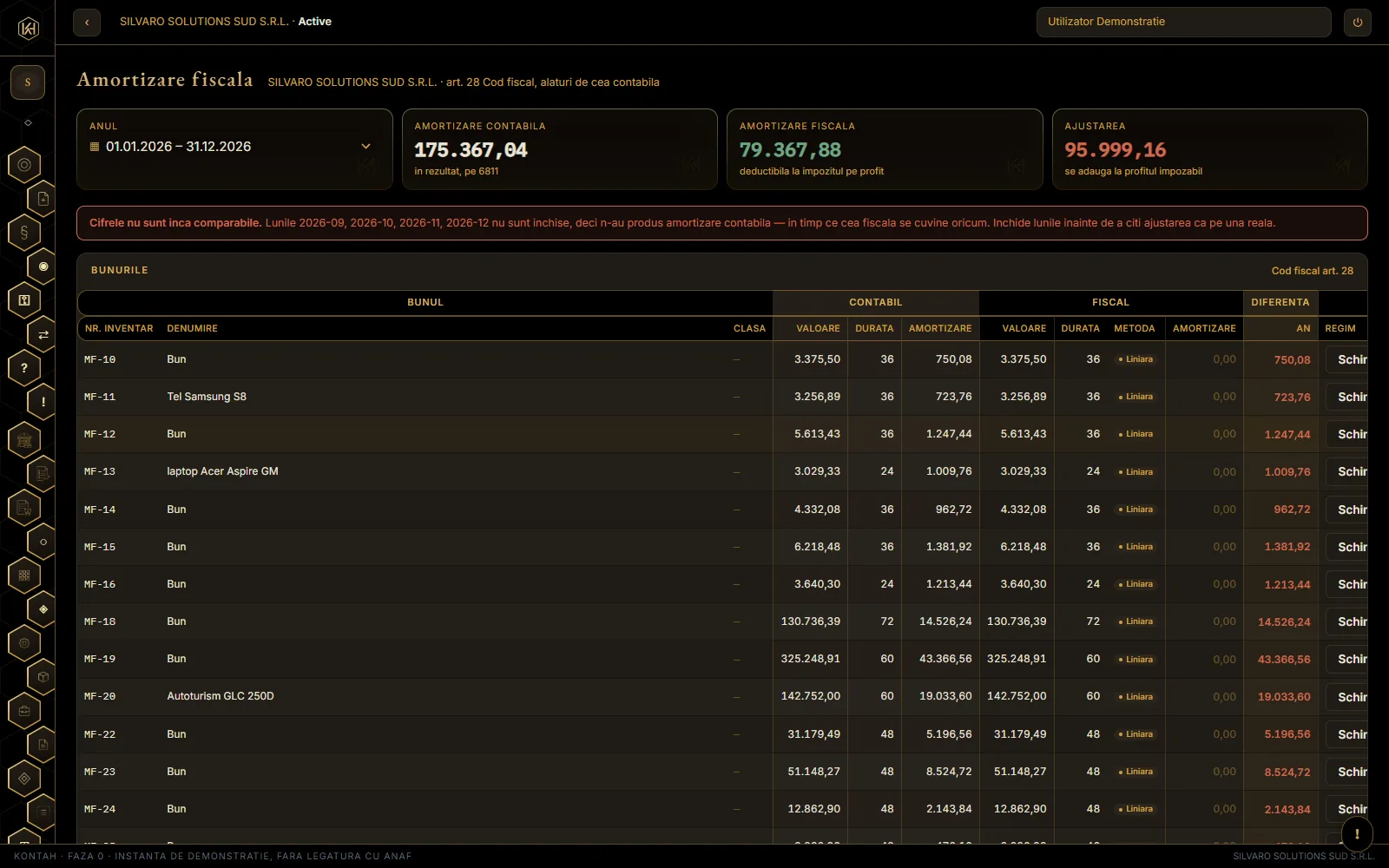Open the invoice cart document hexagon
1389x868 pixels.
[x=24, y=508]
